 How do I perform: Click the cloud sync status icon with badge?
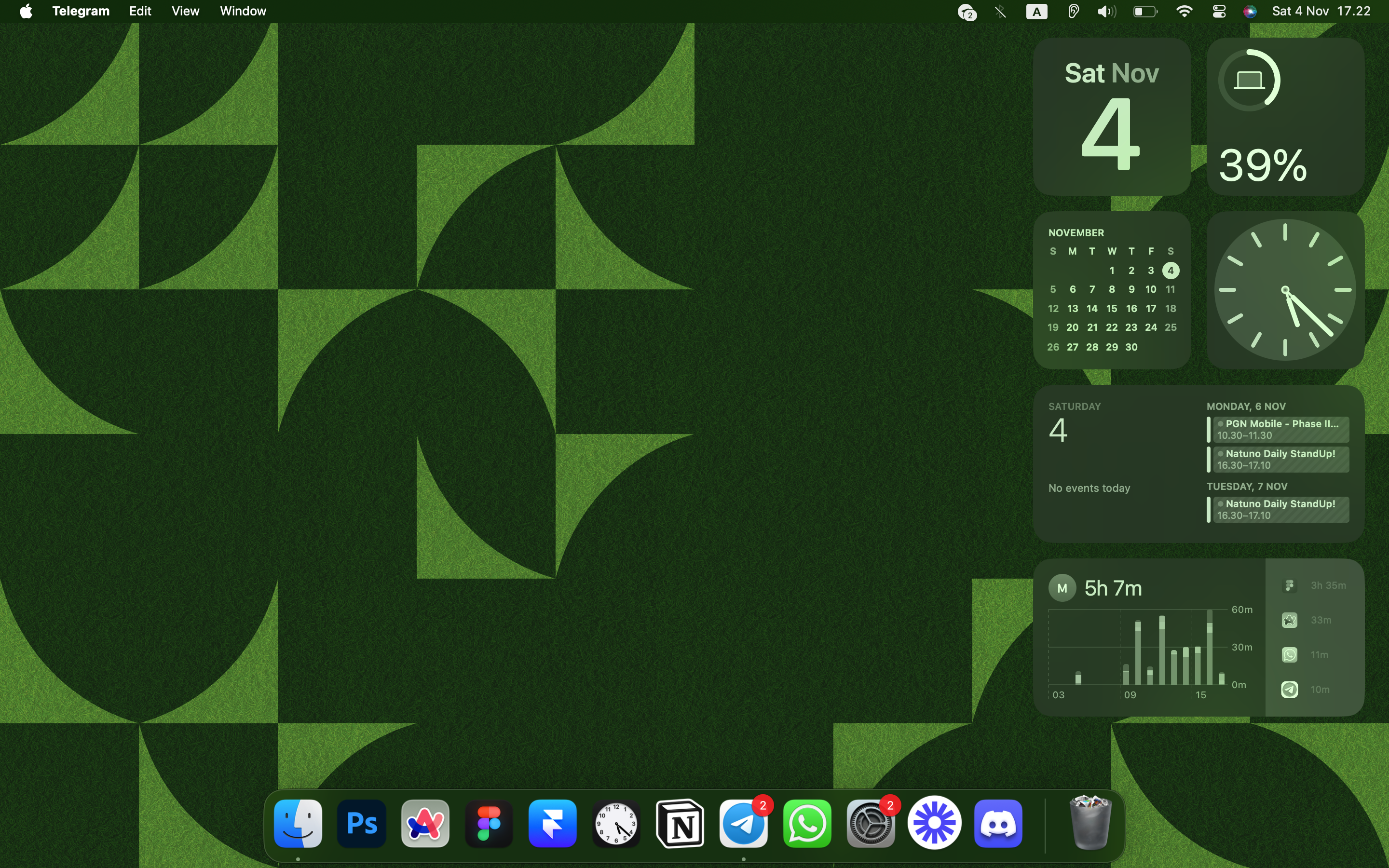click(967, 12)
